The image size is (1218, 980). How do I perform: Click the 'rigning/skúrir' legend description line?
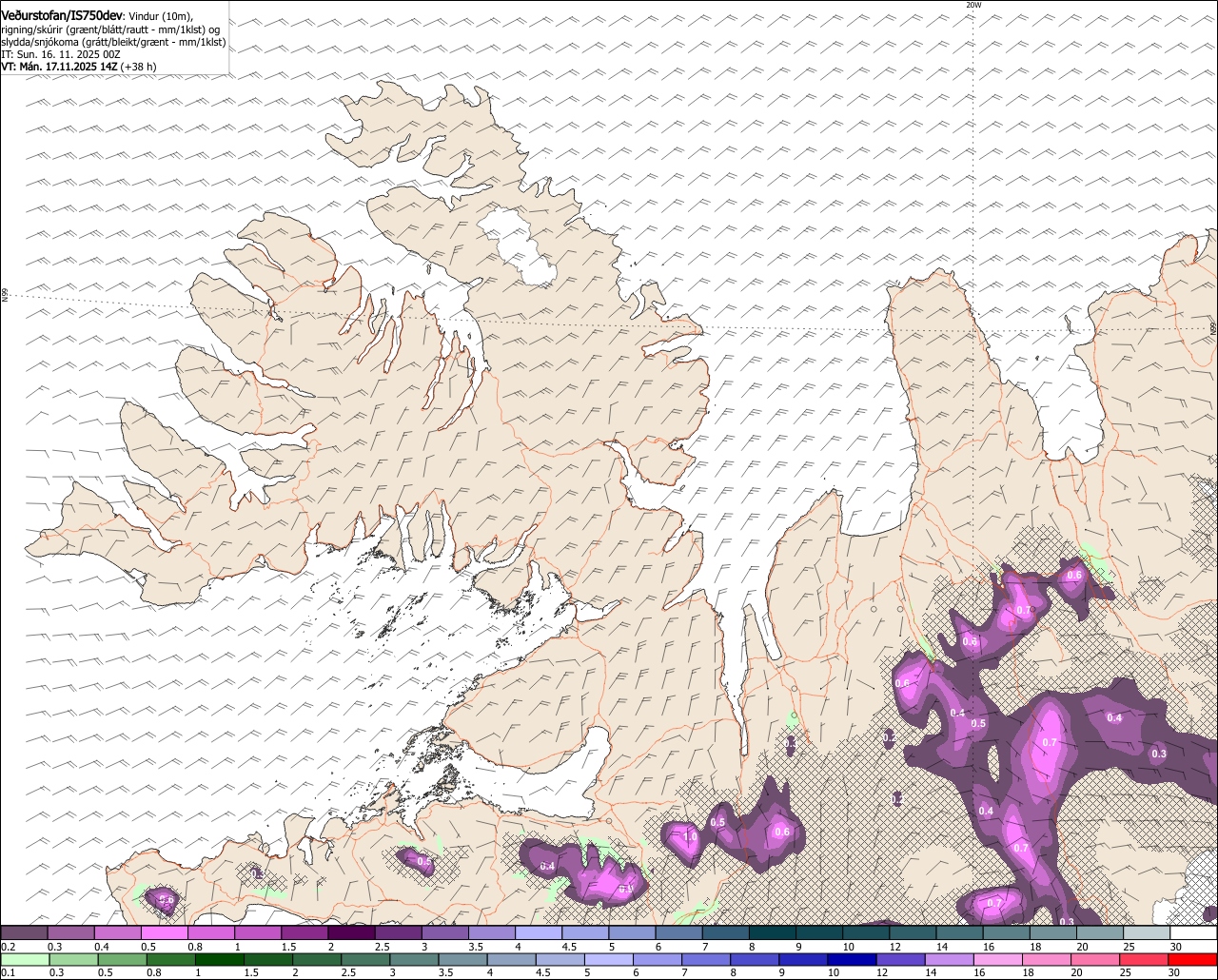click(110, 29)
